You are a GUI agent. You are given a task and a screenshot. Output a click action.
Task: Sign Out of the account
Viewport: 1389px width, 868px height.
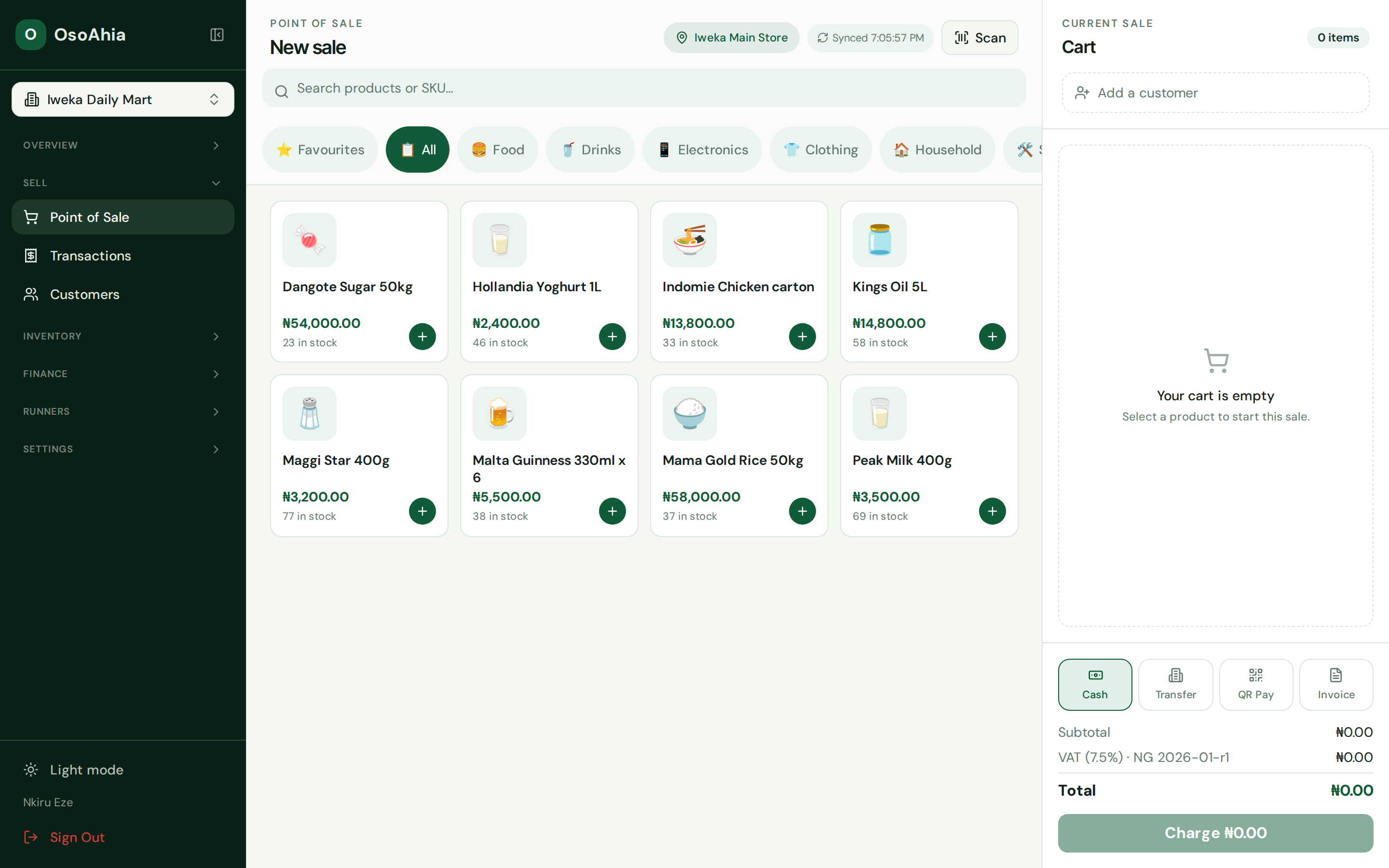[x=123, y=837]
